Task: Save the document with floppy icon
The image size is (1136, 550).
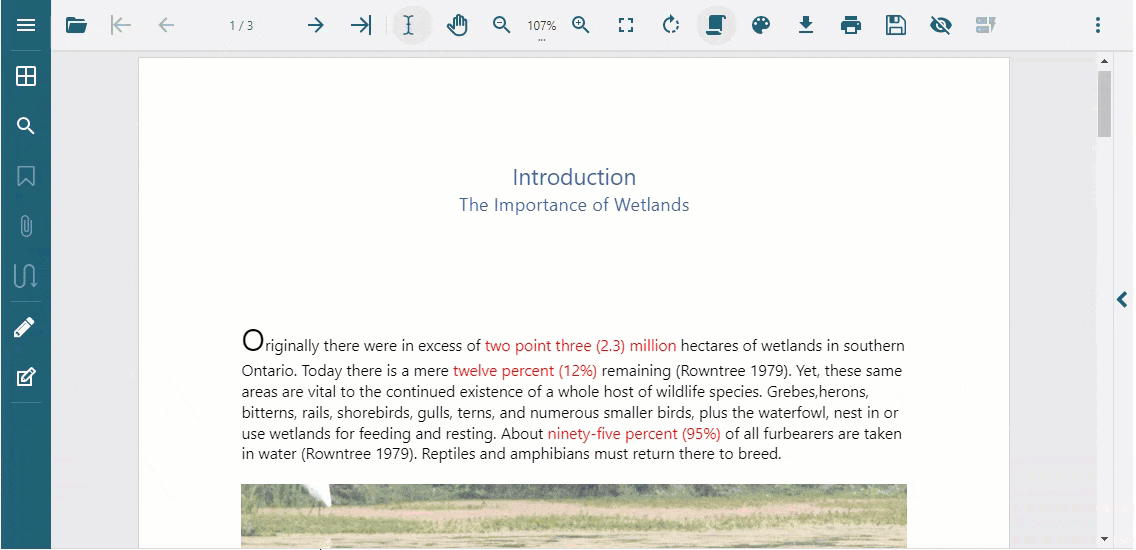Action: click(896, 25)
